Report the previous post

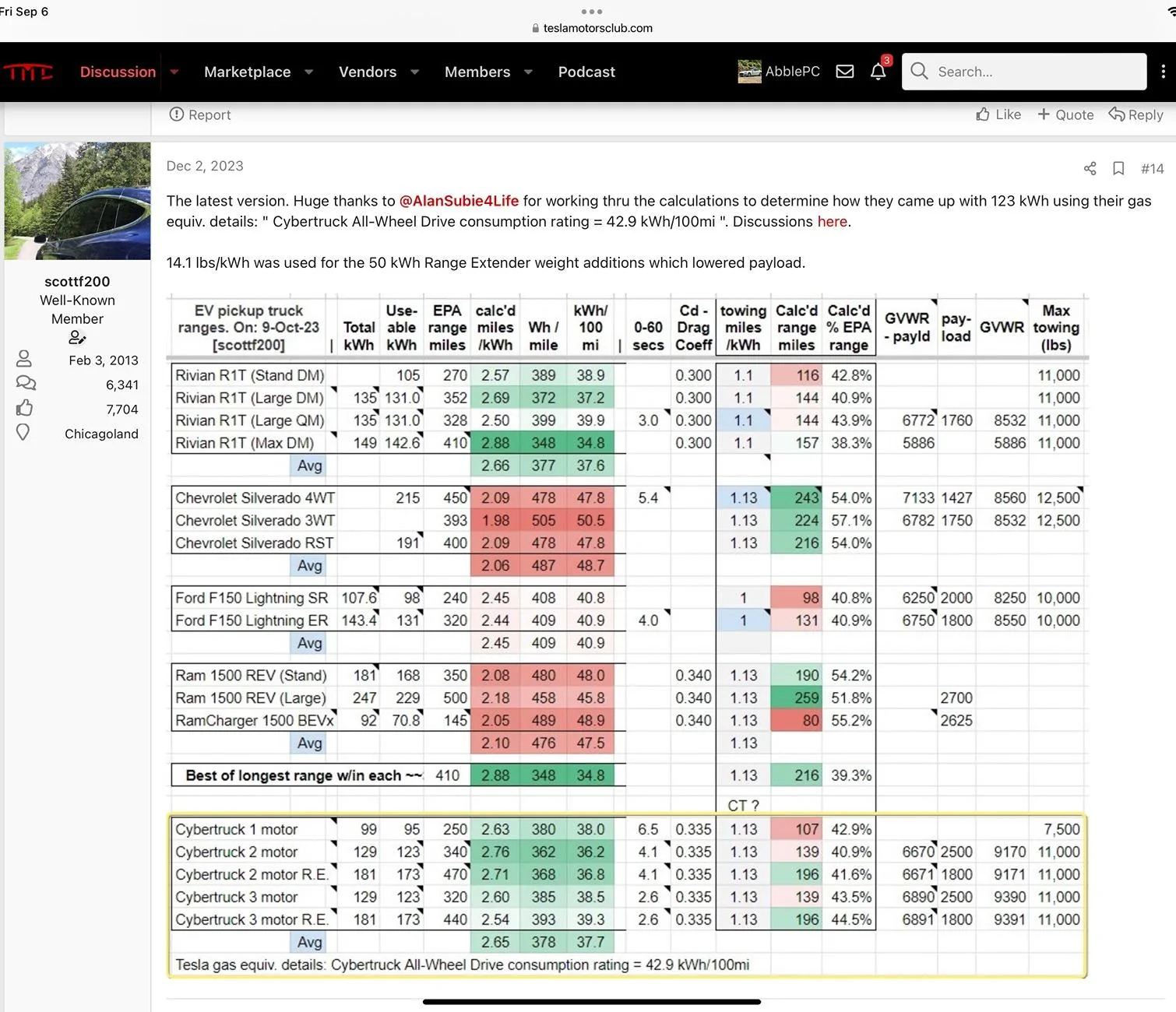(200, 114)
